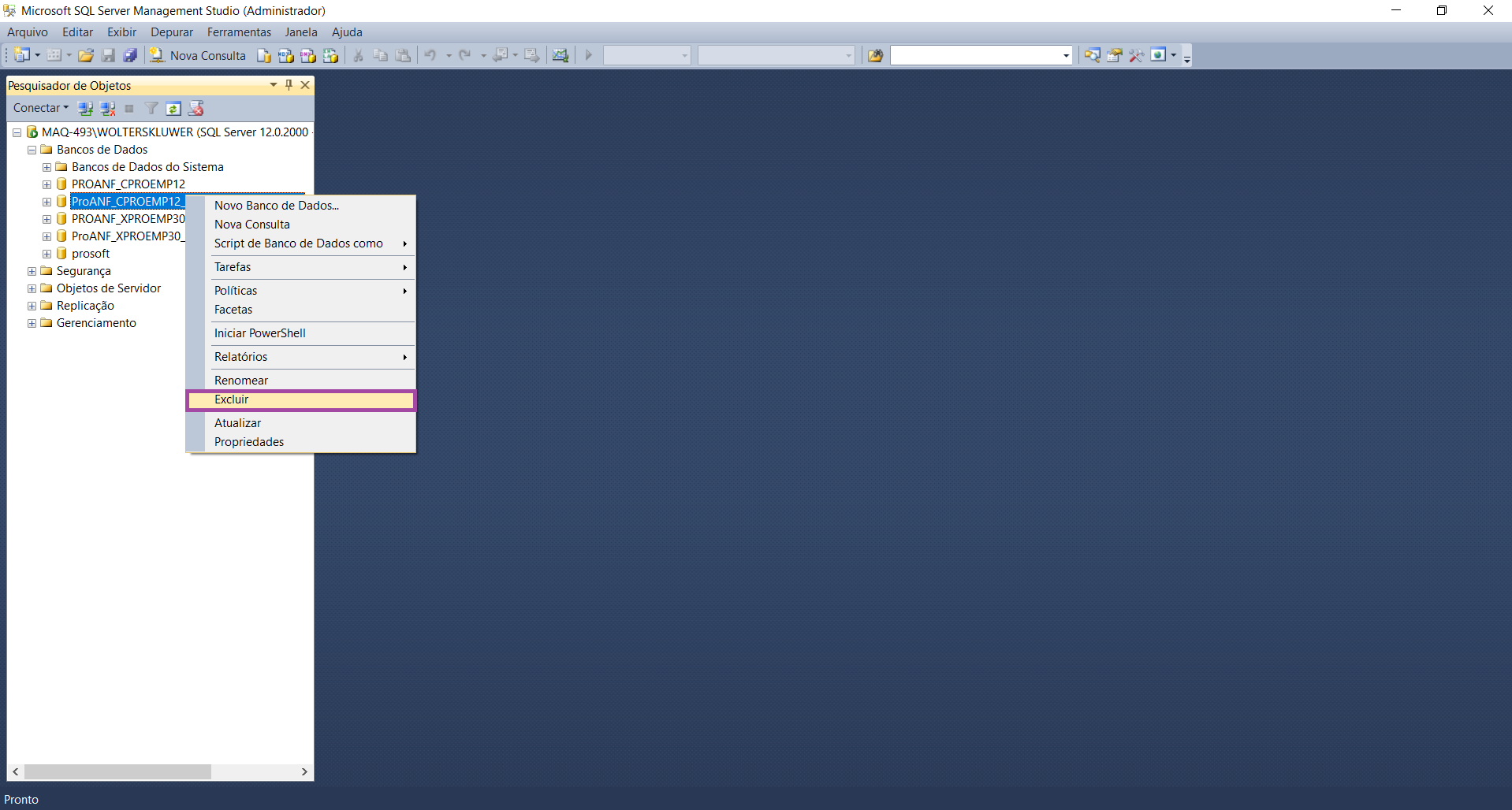Click the Find in Files binoculars icon
Image resolution: width=1512 pixels, height=810 pixels.
click(x=875, y=55)
